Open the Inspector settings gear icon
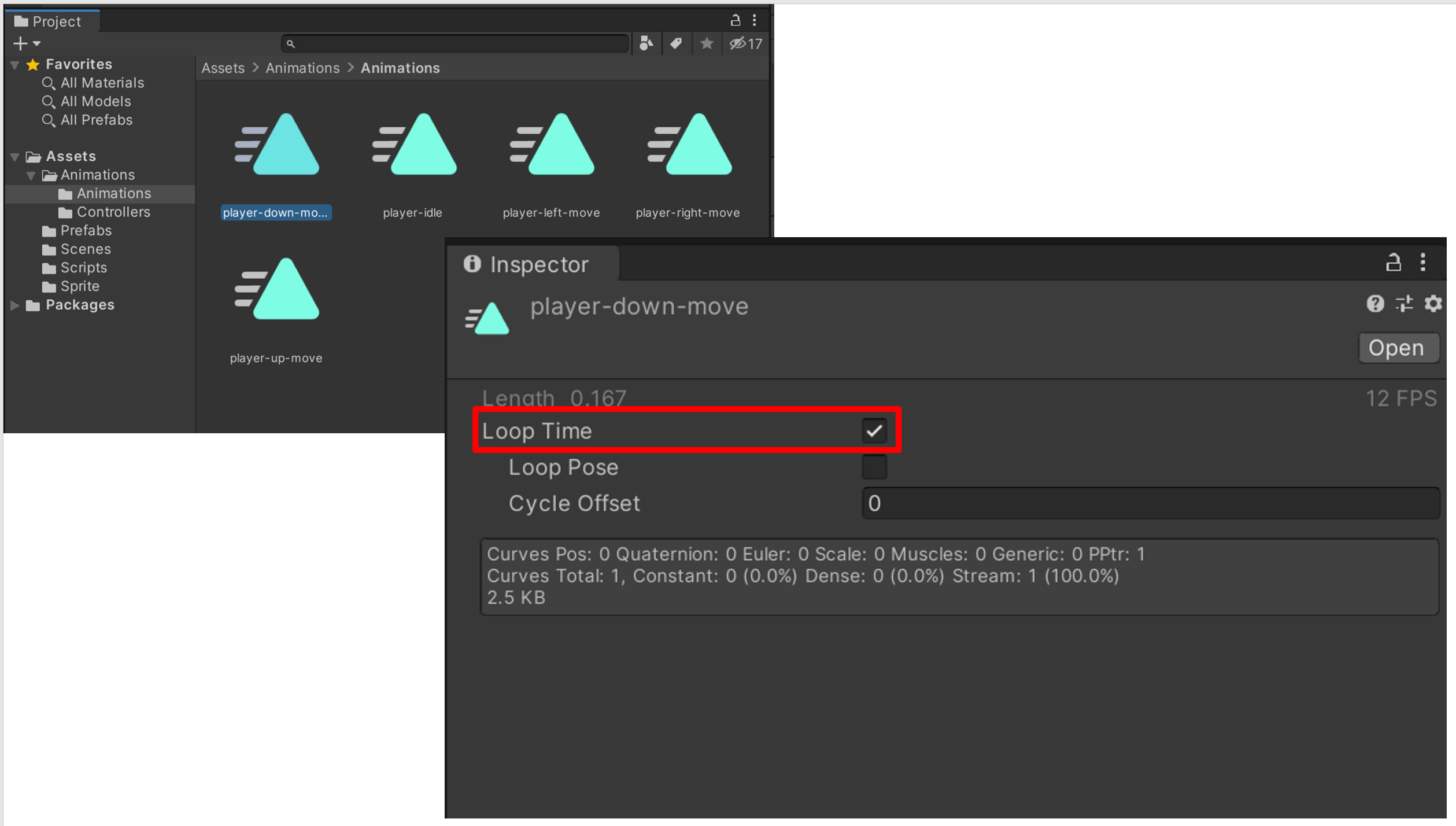The width and height of the screenshot is (1456, 826). [x=1432, y=303]
